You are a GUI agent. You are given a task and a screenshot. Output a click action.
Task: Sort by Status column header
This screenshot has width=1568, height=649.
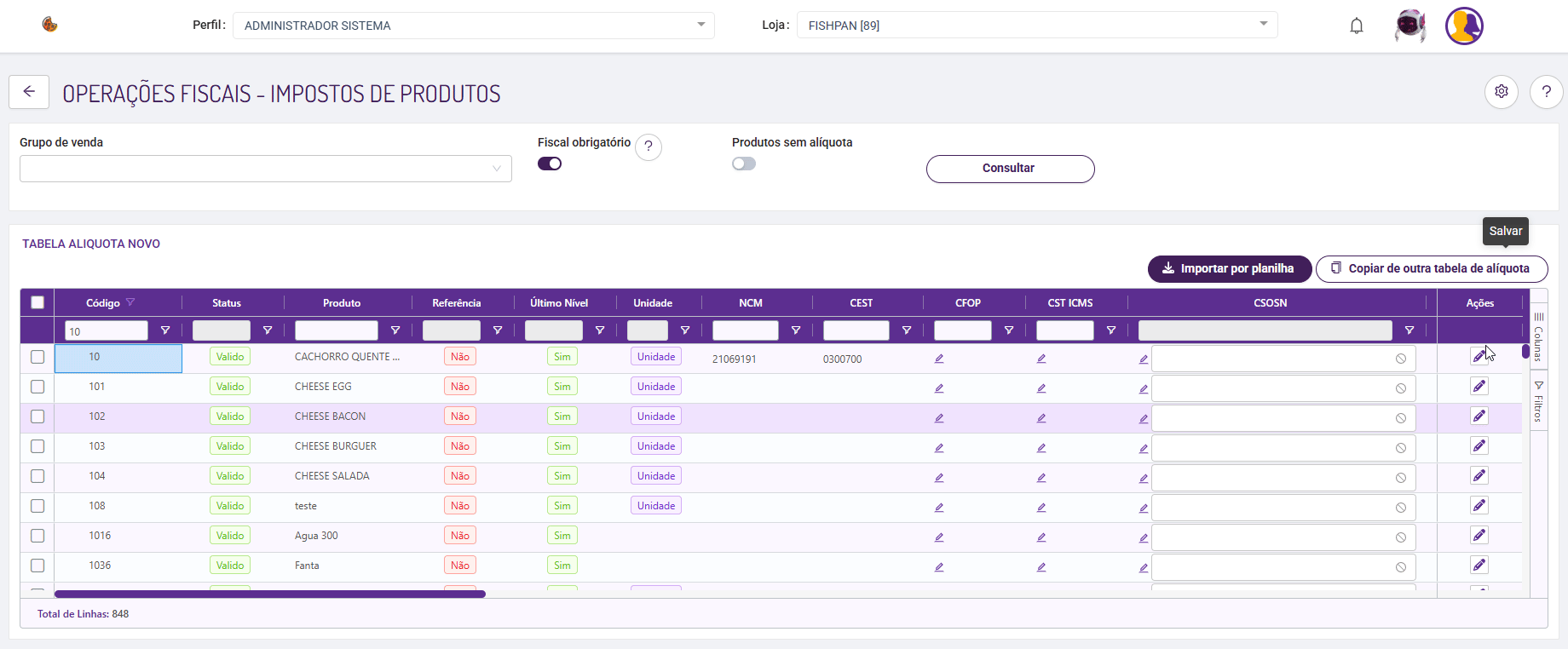tap(227, 303)
